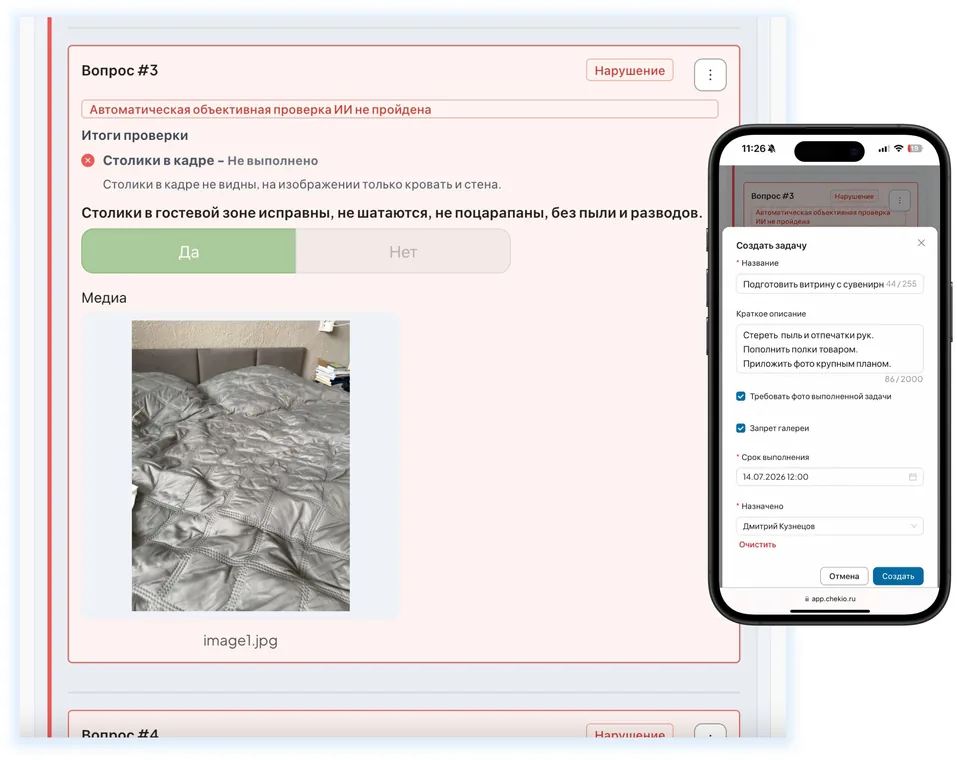Click the Вопрос #3 title

pos(120,70)
